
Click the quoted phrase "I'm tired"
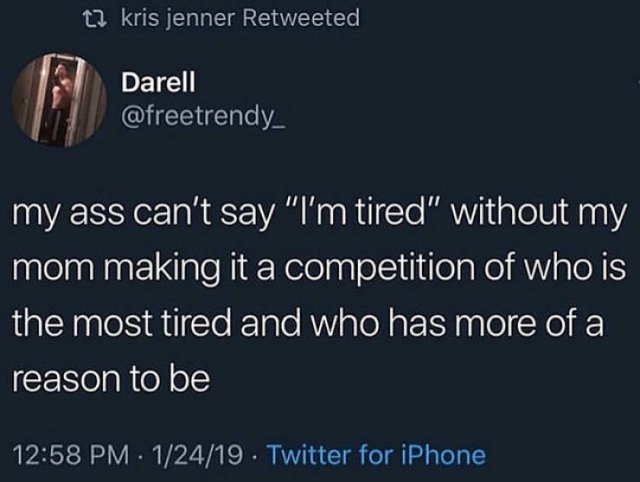coord(365,213)
